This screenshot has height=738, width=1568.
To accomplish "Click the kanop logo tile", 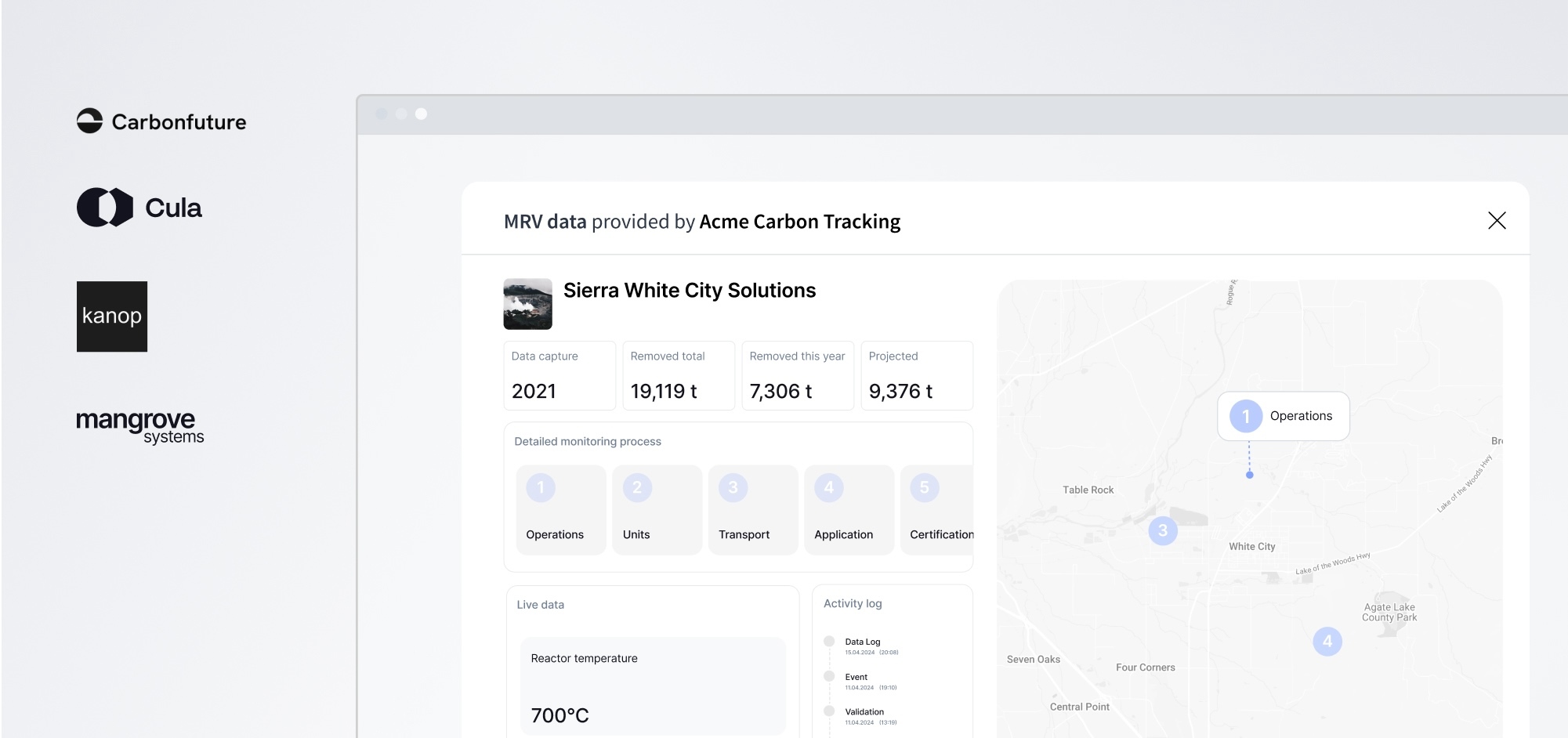I will (112, 317).
